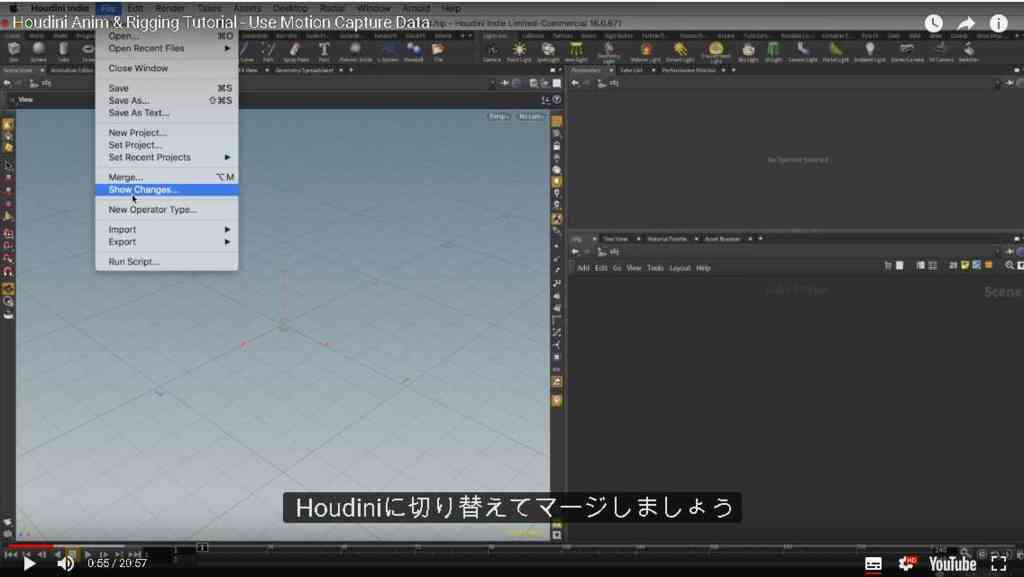Select the Tube shelf tool
1024x577 pixels.
[x=63, y=51]
